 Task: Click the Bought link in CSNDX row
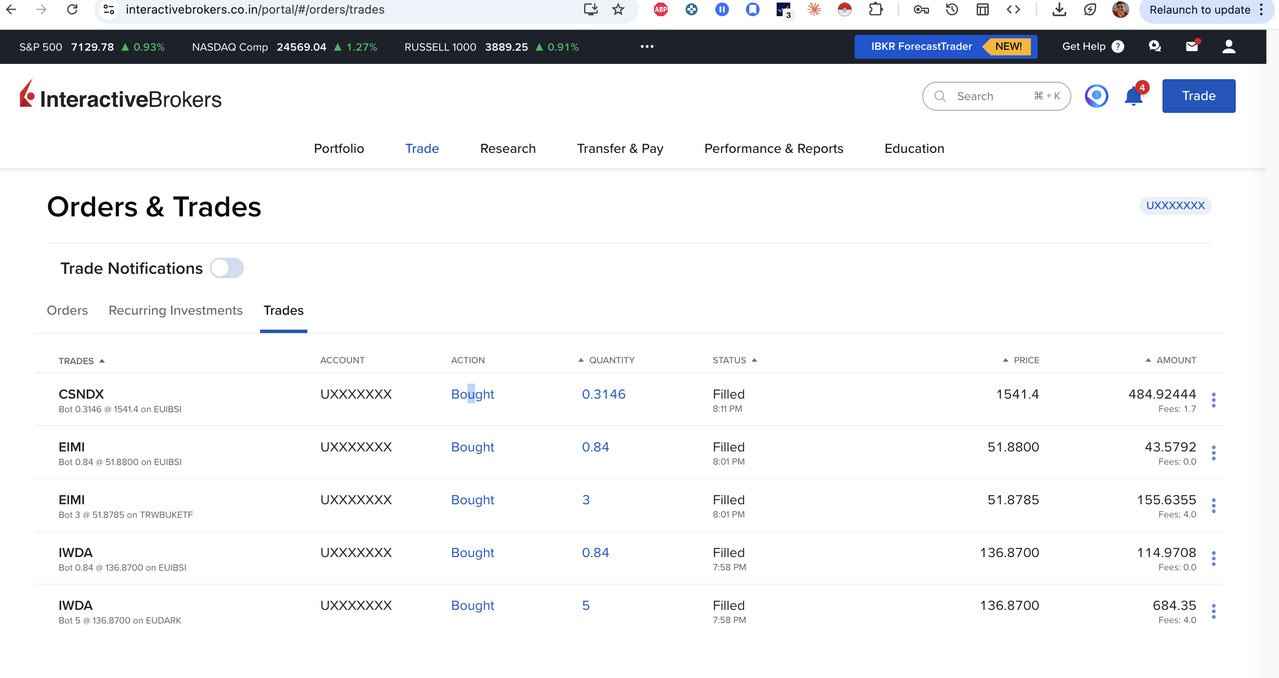472,394
